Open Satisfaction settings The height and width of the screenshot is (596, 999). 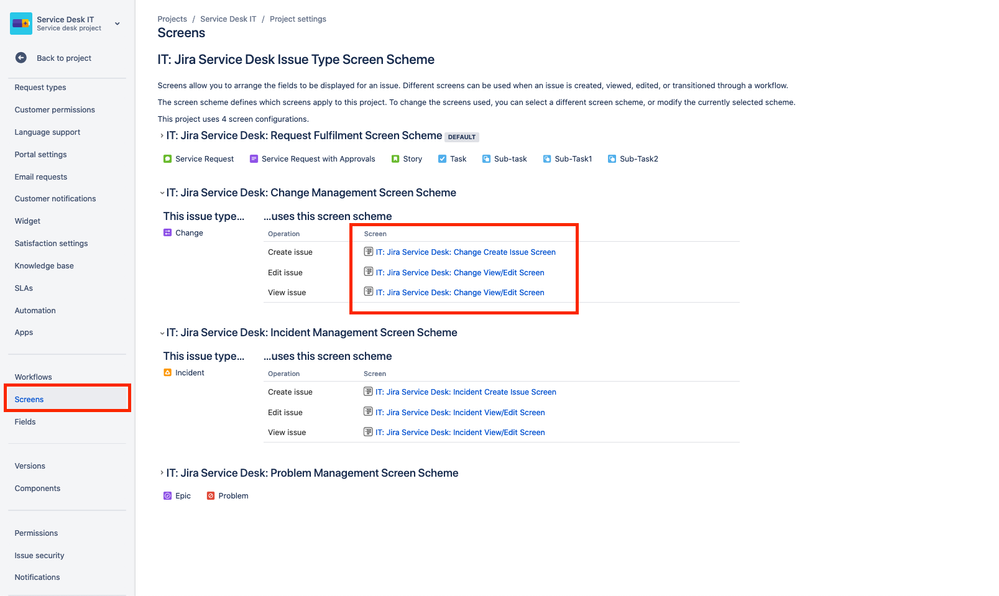point(51,243)
